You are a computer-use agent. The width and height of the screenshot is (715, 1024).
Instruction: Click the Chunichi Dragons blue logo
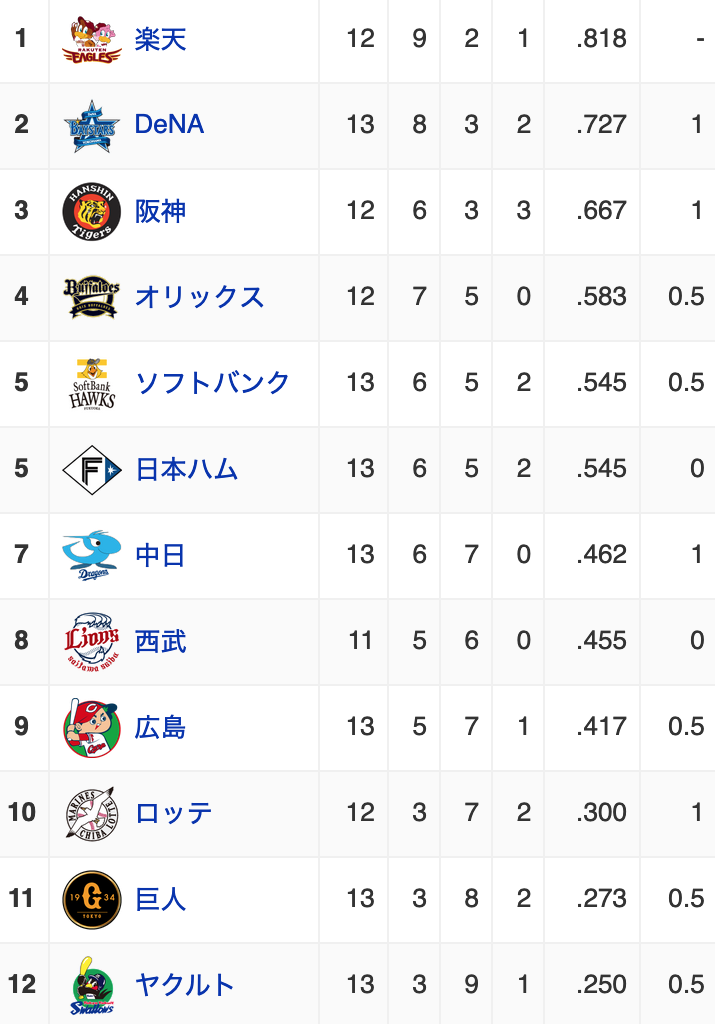pos(91,555)
